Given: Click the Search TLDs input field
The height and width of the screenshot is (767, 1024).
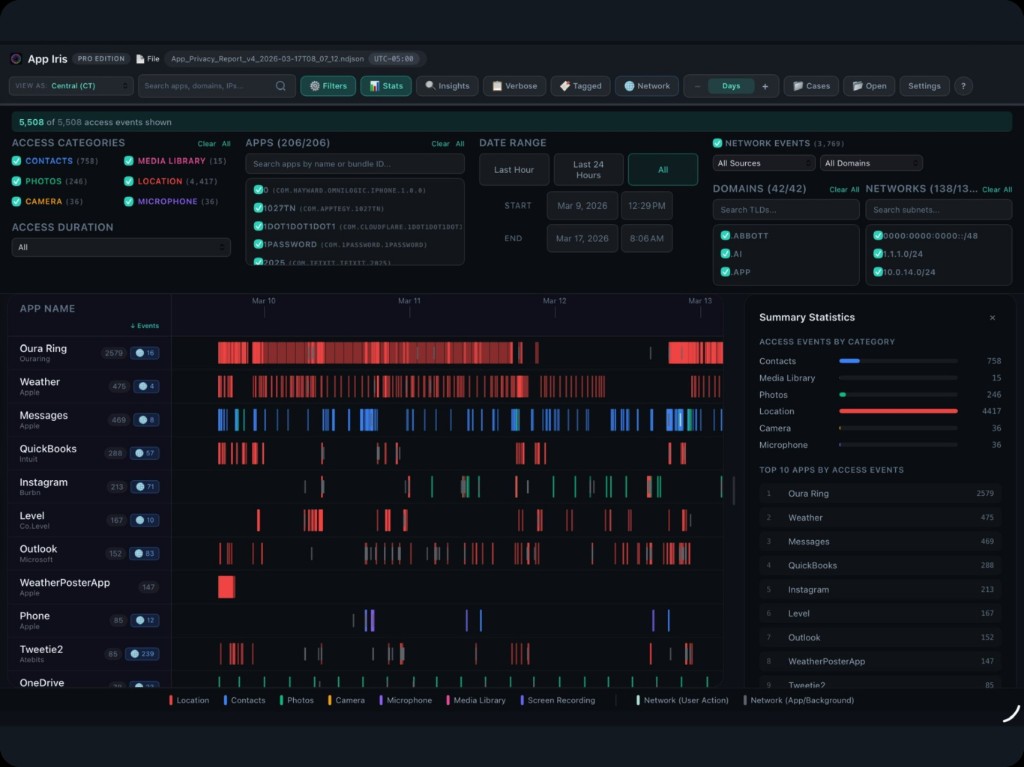Looking at the screenshot, I should [786, 210].
